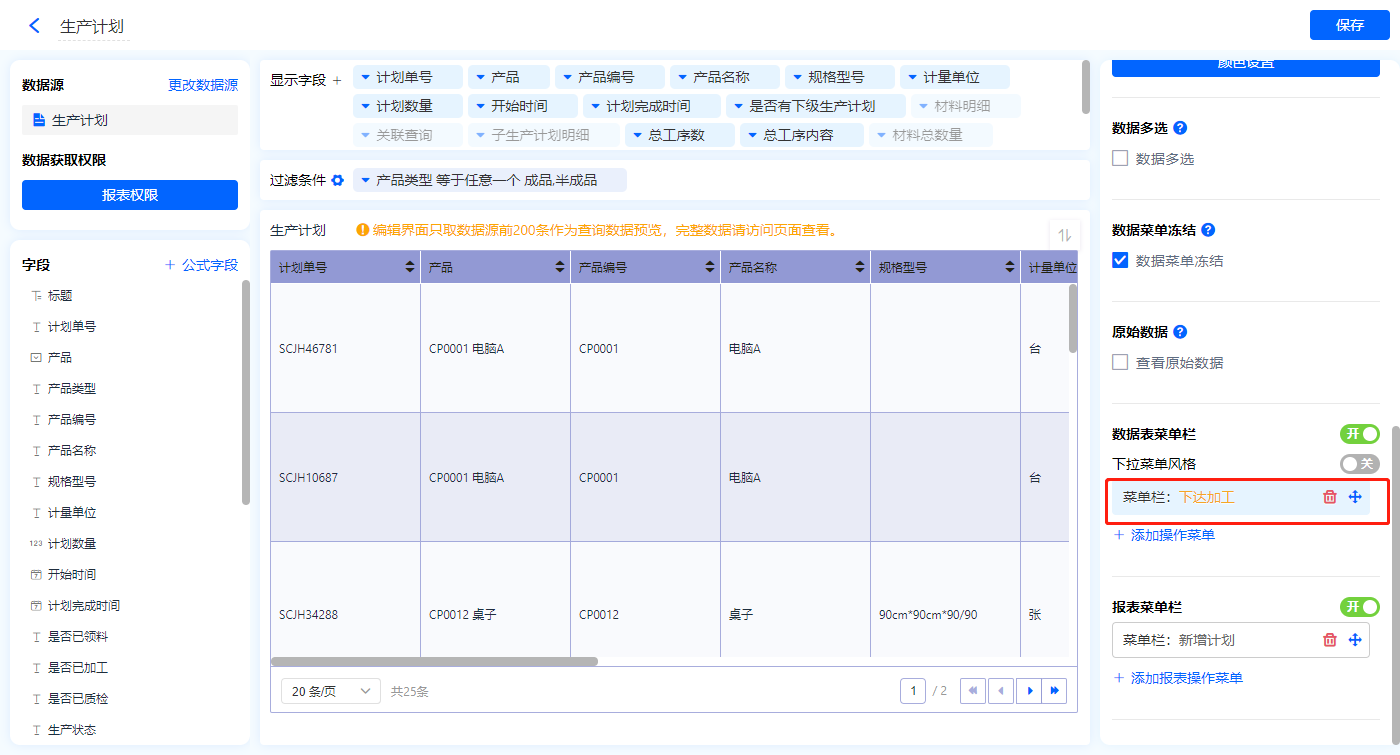1400x755 pixels.
Task: Click the help icon beside 数据多选
Action: tap(1180, 128)
